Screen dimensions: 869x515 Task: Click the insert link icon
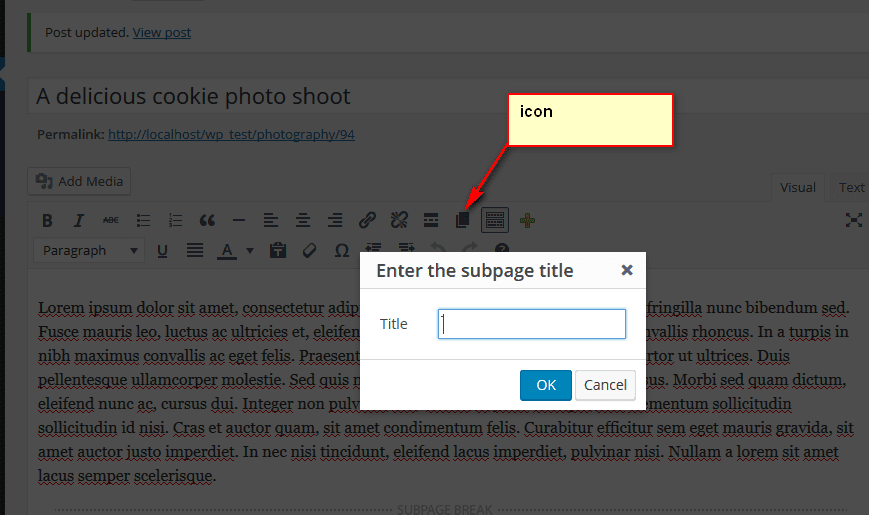coord(367,220)
